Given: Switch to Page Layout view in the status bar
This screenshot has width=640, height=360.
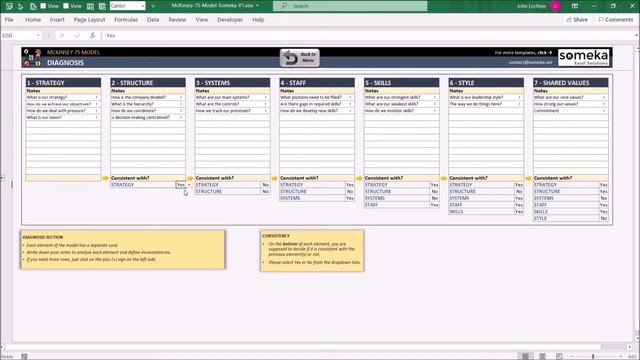Looking at the screenshot, I should point(542,356).
